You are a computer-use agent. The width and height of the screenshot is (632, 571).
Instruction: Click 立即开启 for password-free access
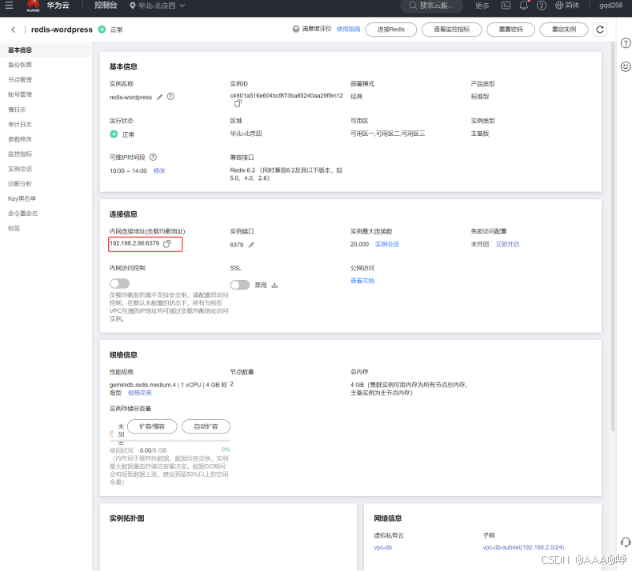[x=507, y=245]
